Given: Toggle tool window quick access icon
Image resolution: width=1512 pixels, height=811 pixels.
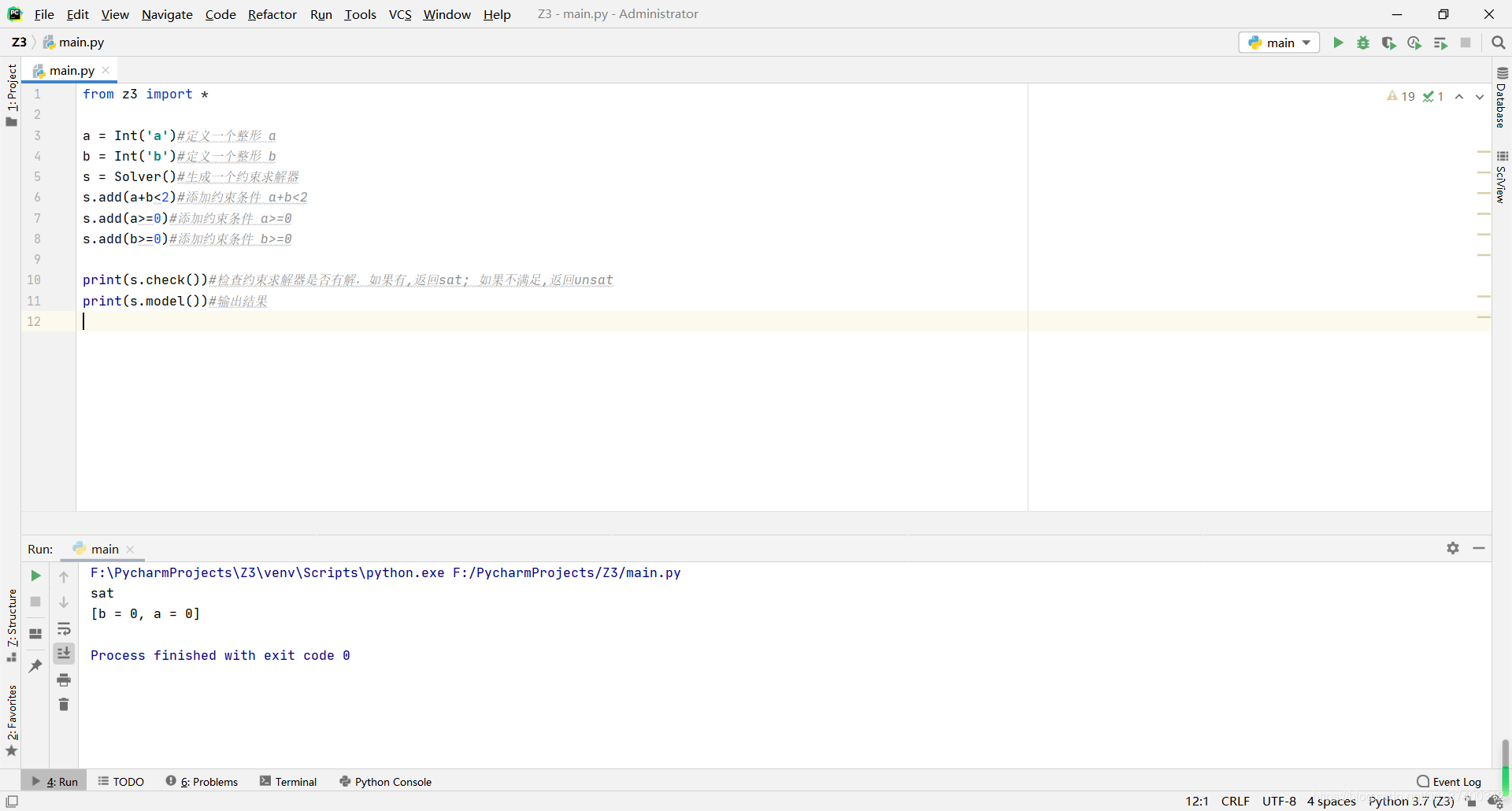Looking at the screenshot, I should (x=12, y=801).
